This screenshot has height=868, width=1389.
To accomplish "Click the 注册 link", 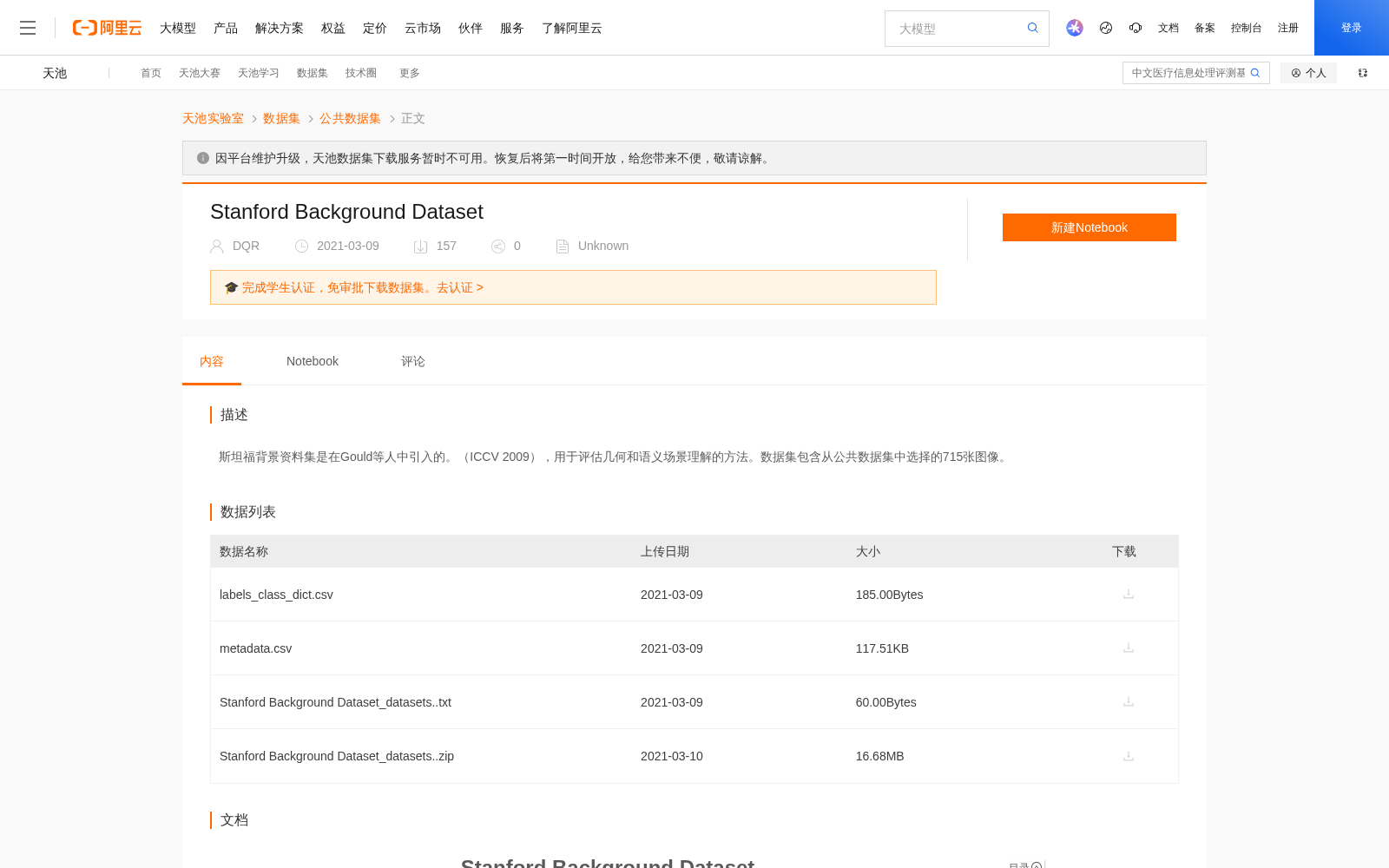I will 1288,28.
